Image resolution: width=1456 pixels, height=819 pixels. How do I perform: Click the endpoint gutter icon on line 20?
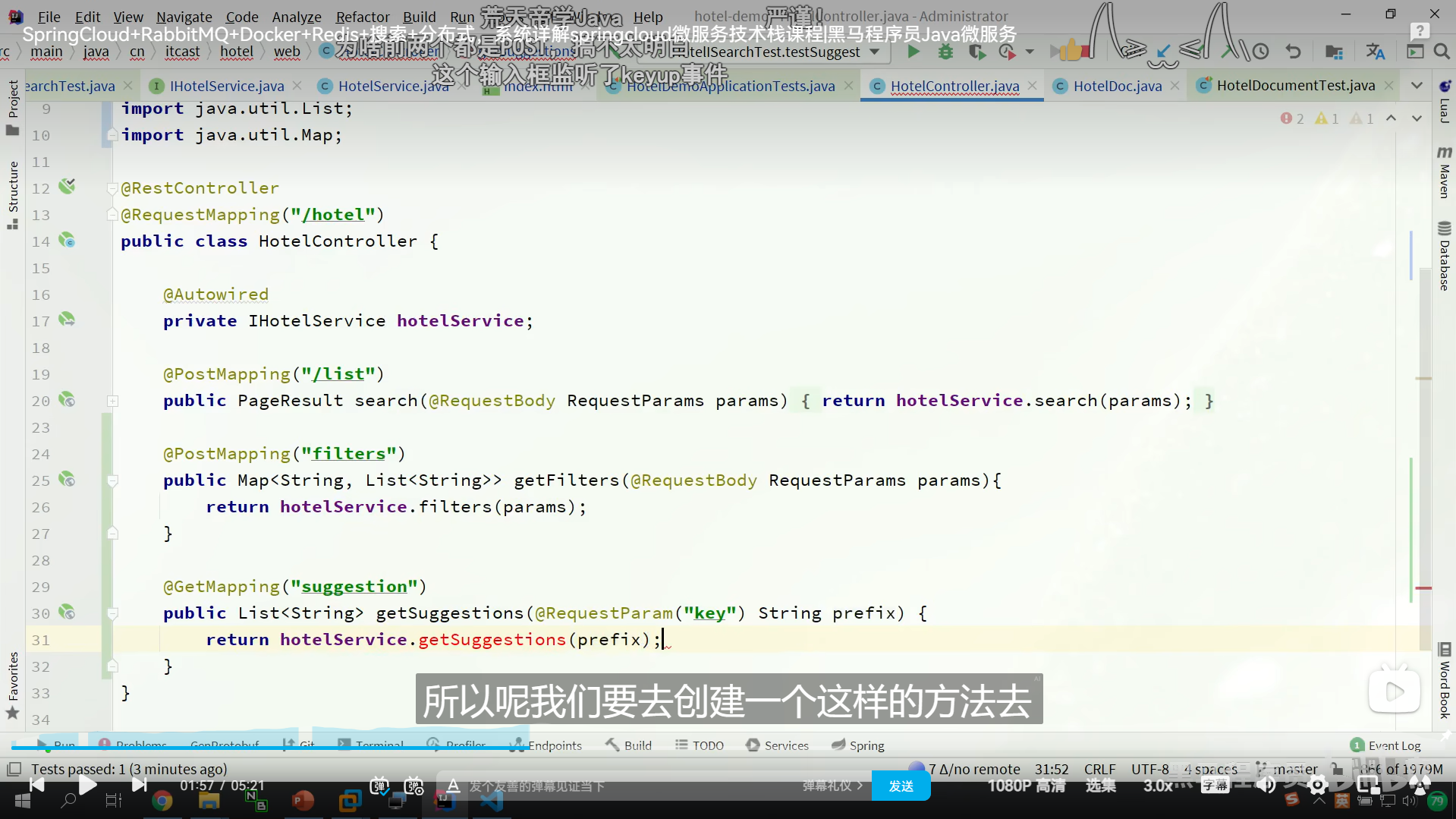pos(68,399)
